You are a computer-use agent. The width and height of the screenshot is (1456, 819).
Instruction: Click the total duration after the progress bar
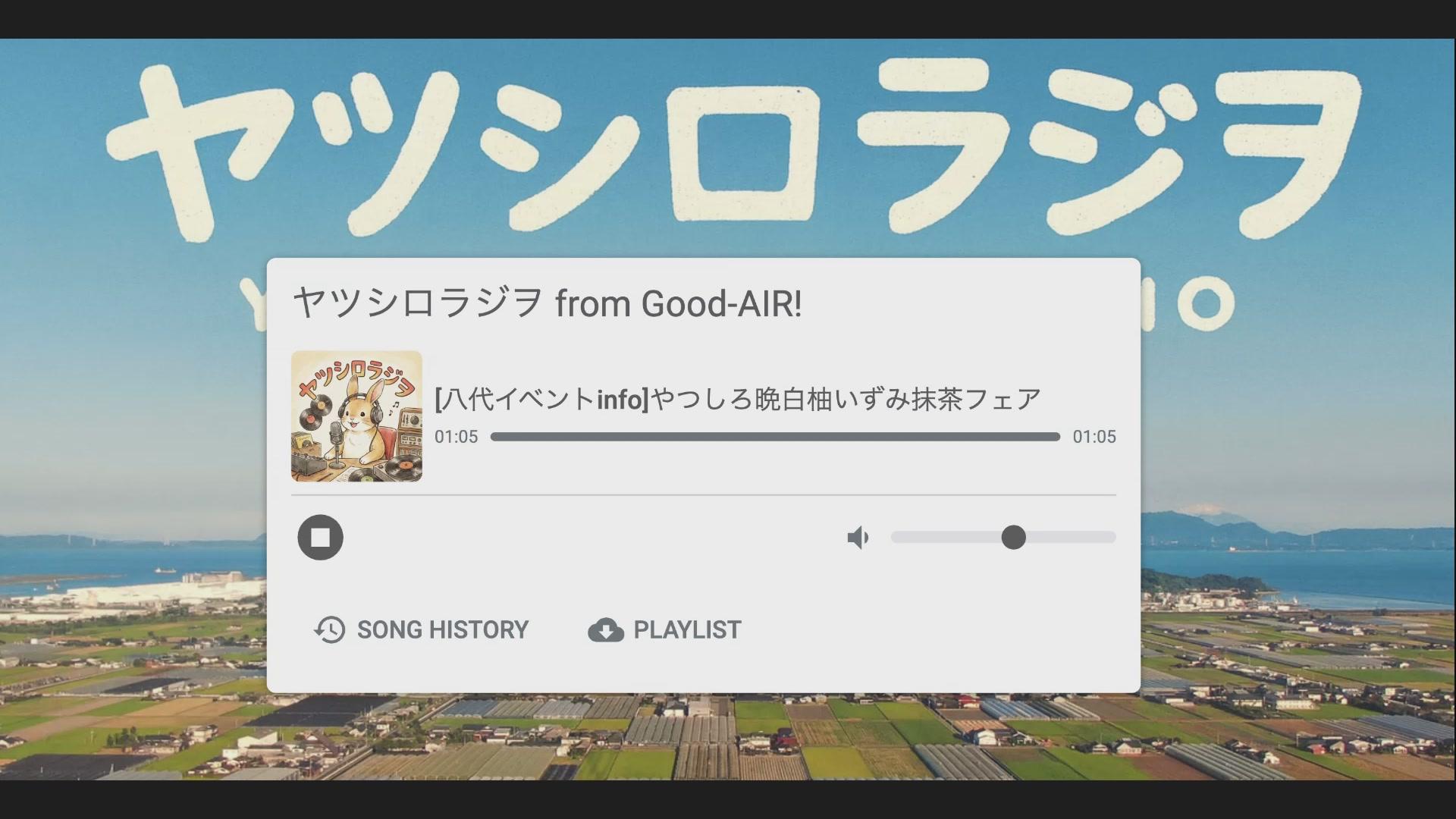pos(1094,437)
